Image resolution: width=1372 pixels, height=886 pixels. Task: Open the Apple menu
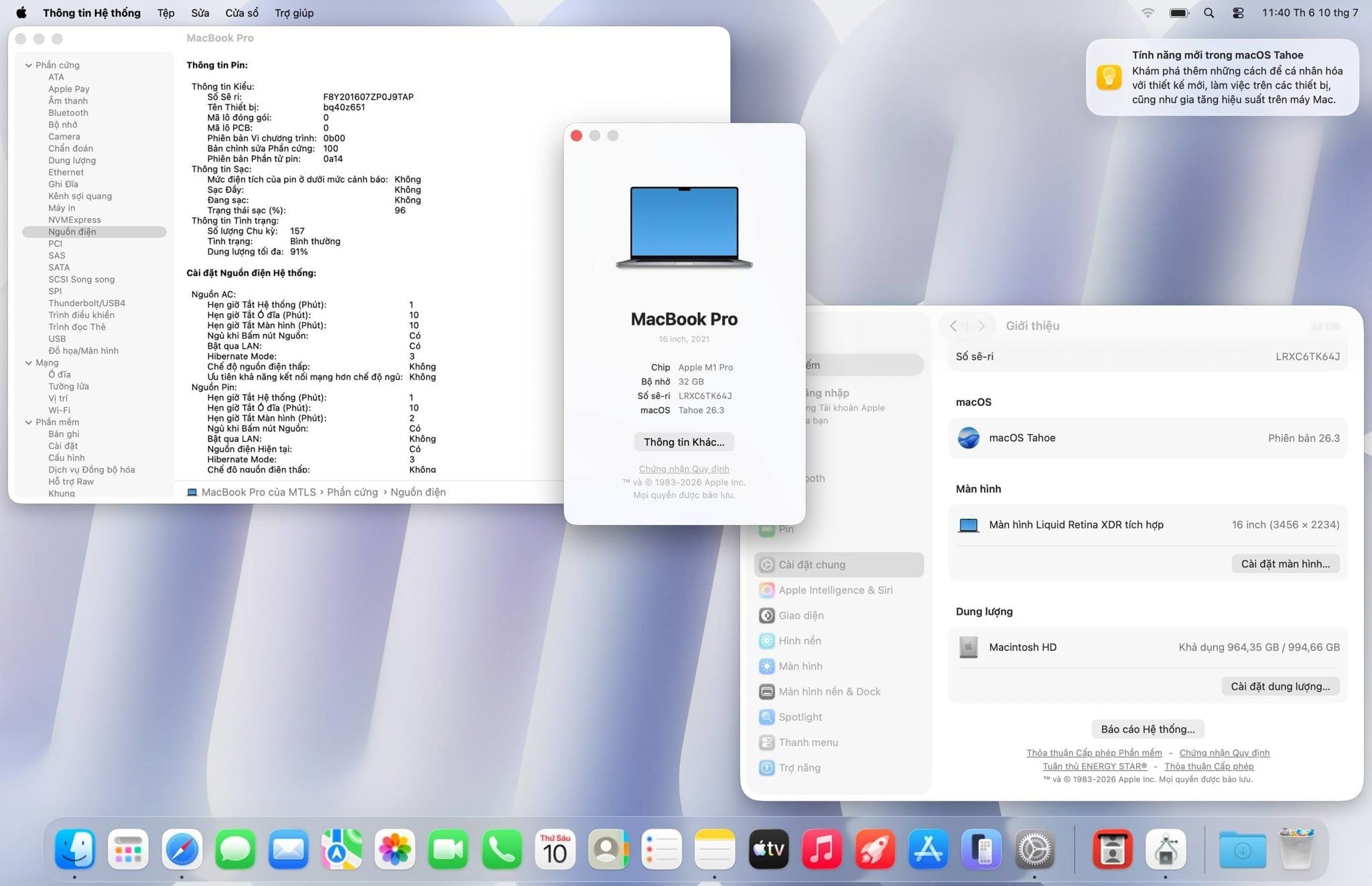[21, 13]
